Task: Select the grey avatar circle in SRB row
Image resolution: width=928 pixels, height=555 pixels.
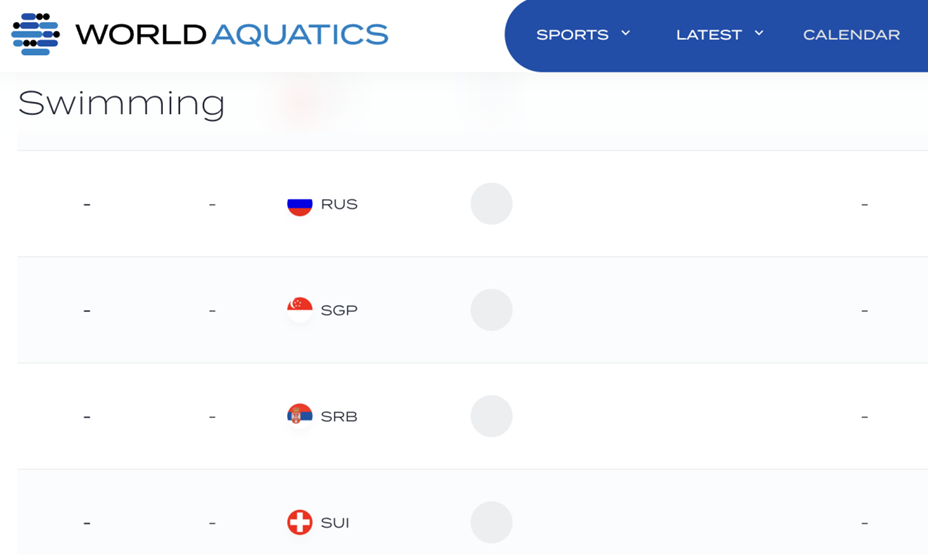Action: [491, 416]
